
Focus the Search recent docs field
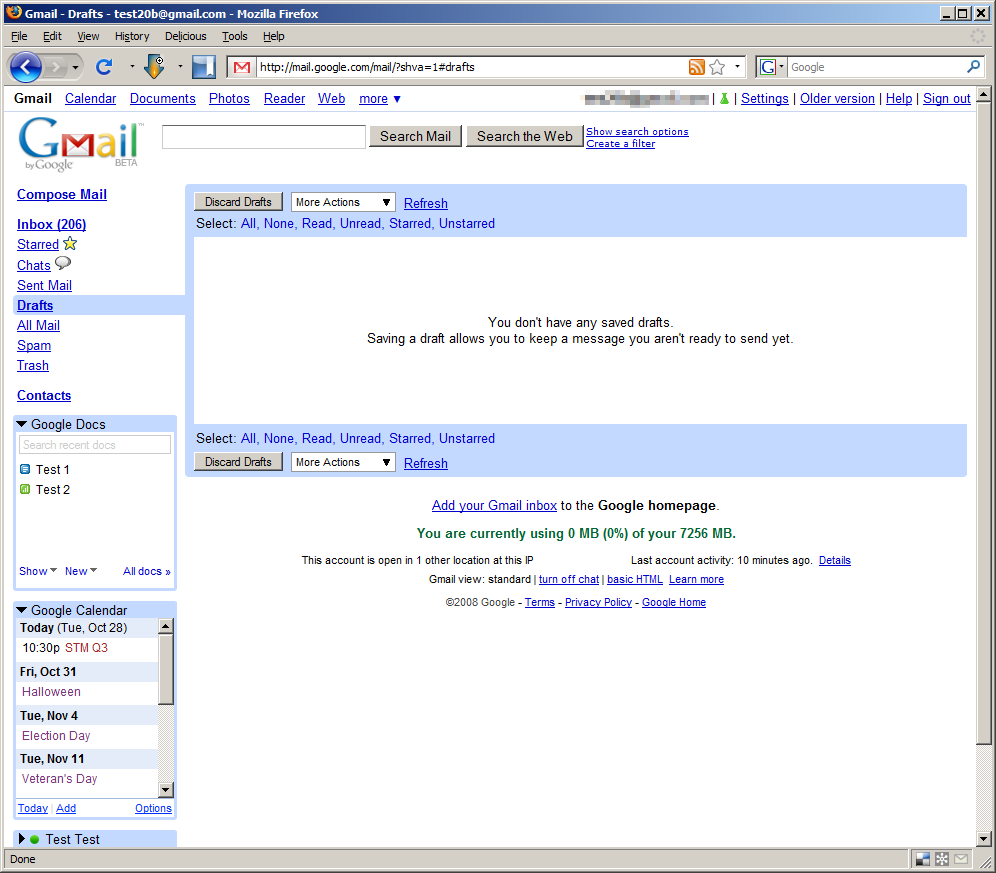pos(95,445)
